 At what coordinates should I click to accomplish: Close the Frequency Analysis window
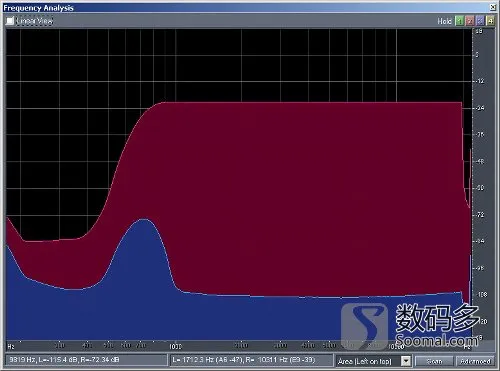tap(493, 7)
